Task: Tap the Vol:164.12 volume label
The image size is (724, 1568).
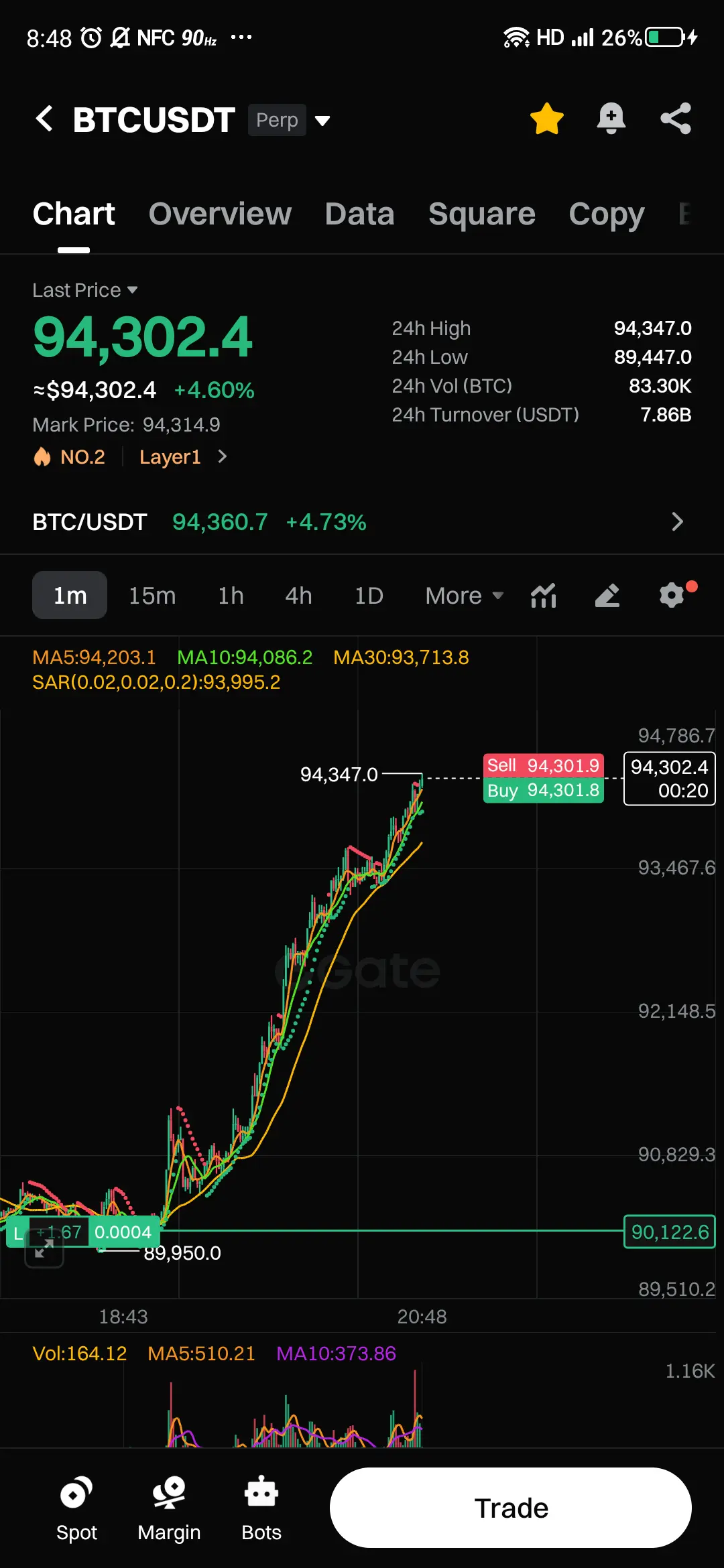Action: pyautogui.click(x=80, y=1354)
